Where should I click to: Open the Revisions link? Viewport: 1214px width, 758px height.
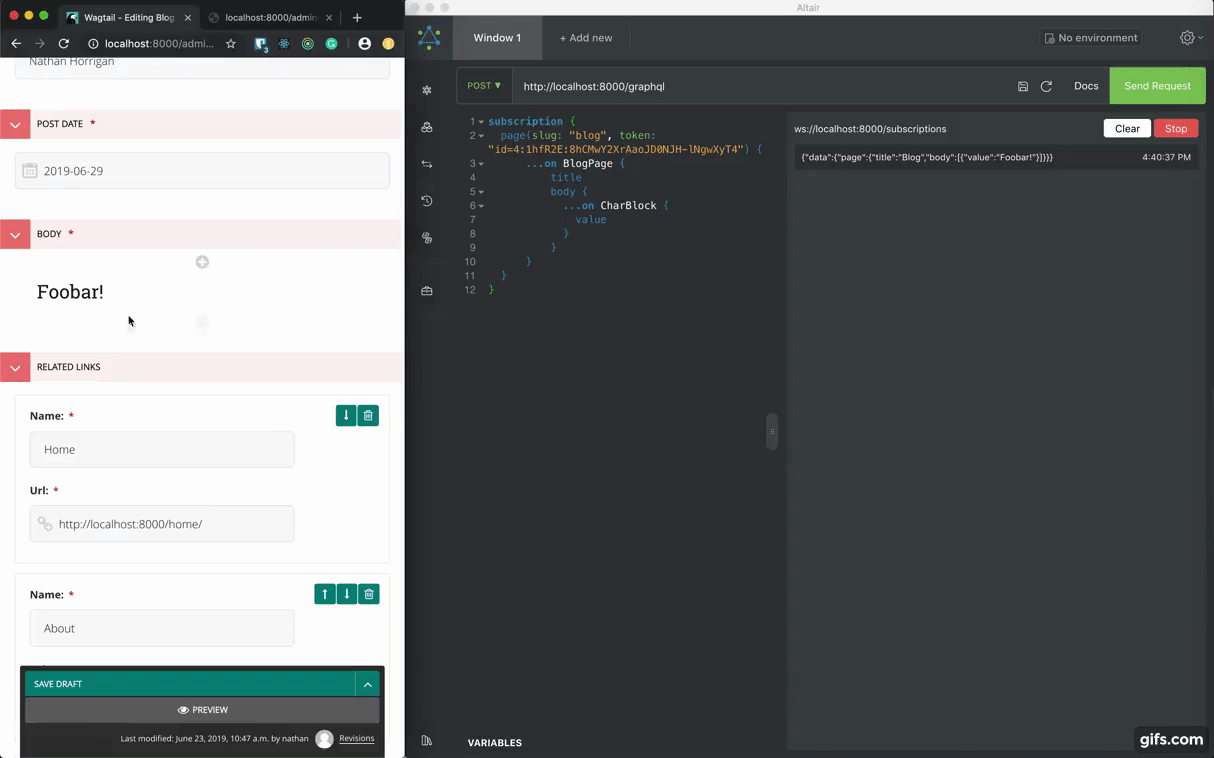[356, 738]
